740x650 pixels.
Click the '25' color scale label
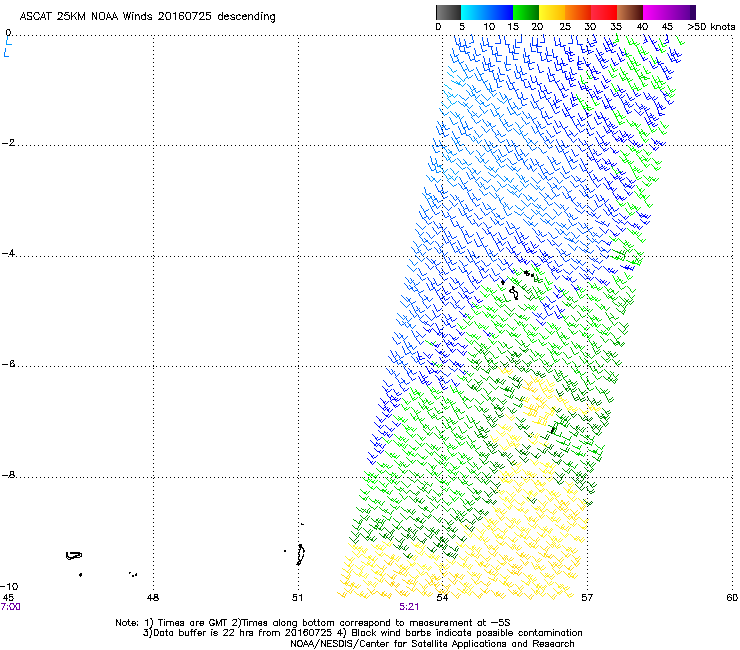(565, 27)
